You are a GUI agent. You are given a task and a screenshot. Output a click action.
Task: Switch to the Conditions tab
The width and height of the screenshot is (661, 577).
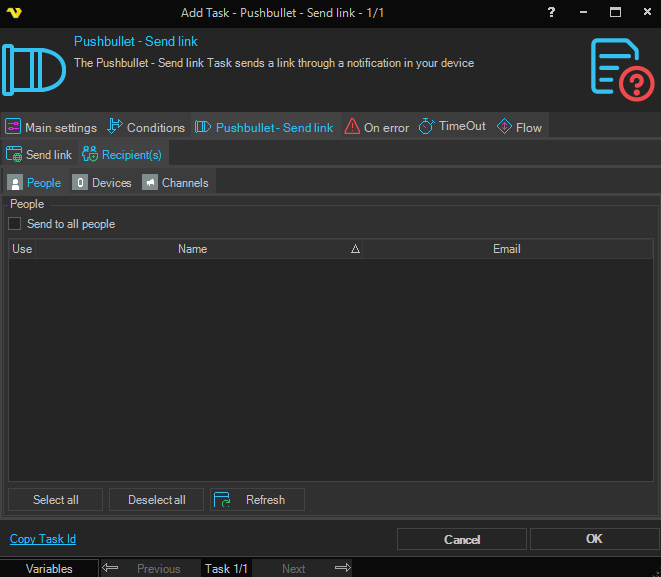[x=146, y=127]
